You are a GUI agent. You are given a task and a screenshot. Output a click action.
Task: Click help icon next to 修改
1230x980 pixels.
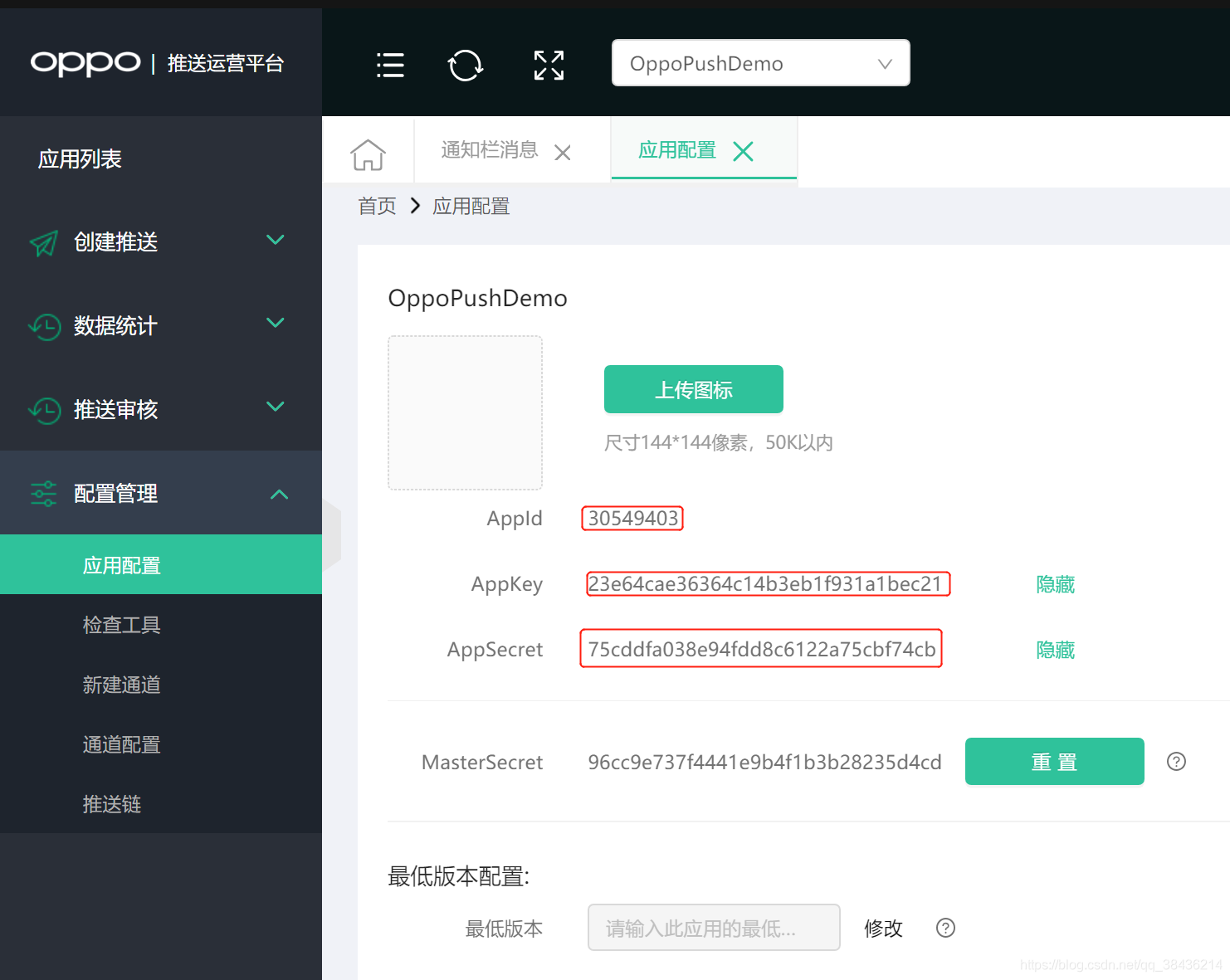click(945, 928)
